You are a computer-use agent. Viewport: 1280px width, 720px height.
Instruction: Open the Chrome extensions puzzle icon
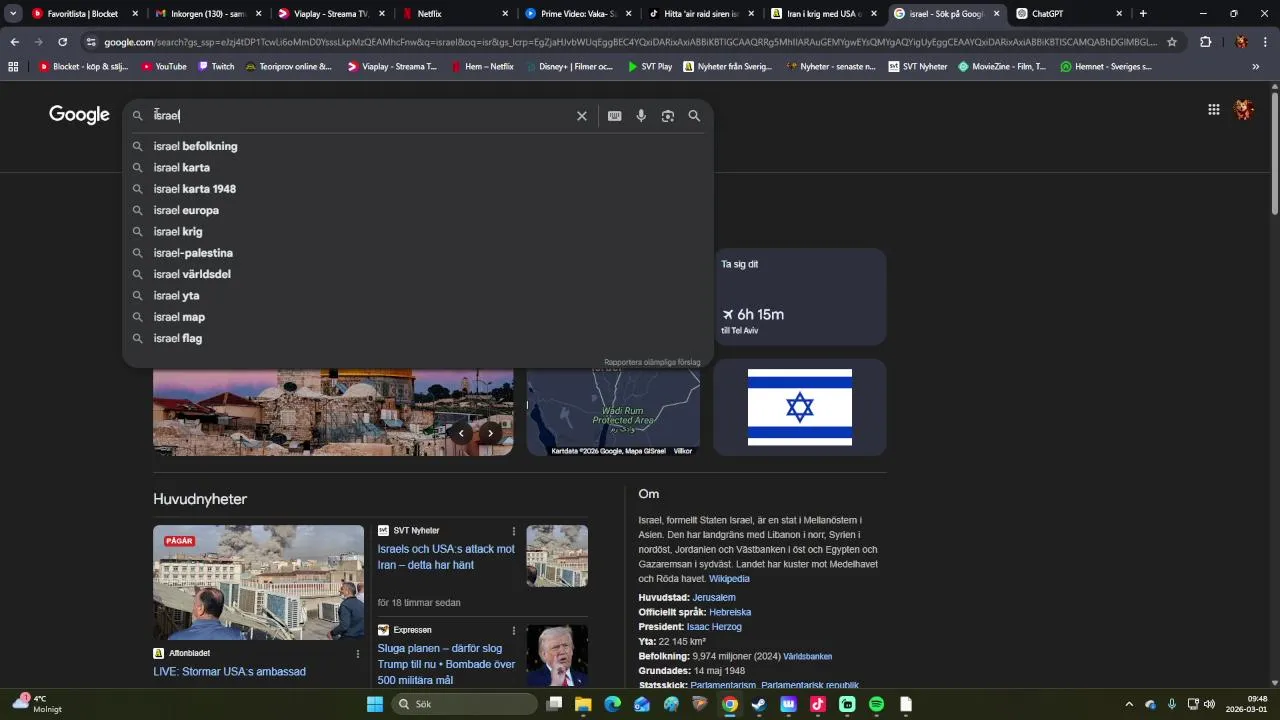coord(1205,42)
